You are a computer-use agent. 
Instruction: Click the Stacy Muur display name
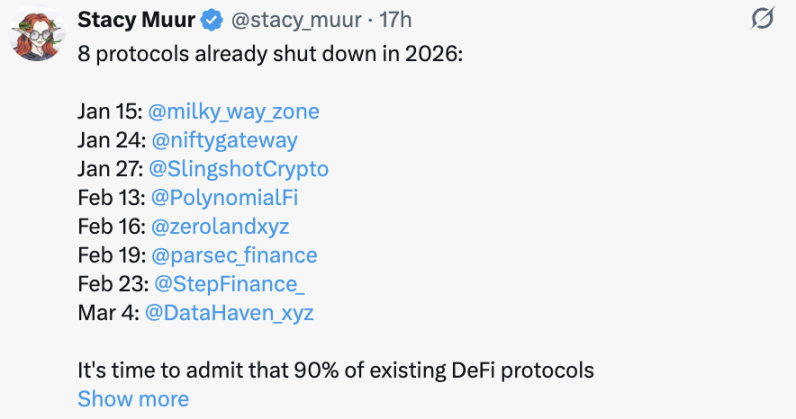(x=138, y=19)
